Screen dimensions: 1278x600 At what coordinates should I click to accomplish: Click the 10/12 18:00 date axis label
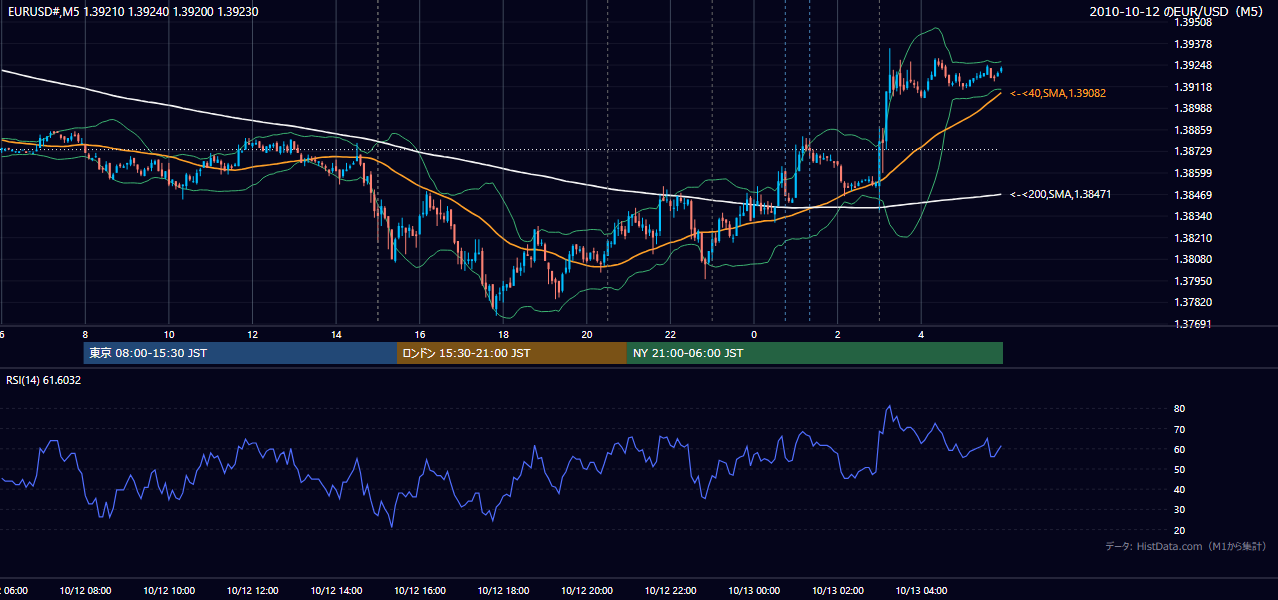point(503,591)
